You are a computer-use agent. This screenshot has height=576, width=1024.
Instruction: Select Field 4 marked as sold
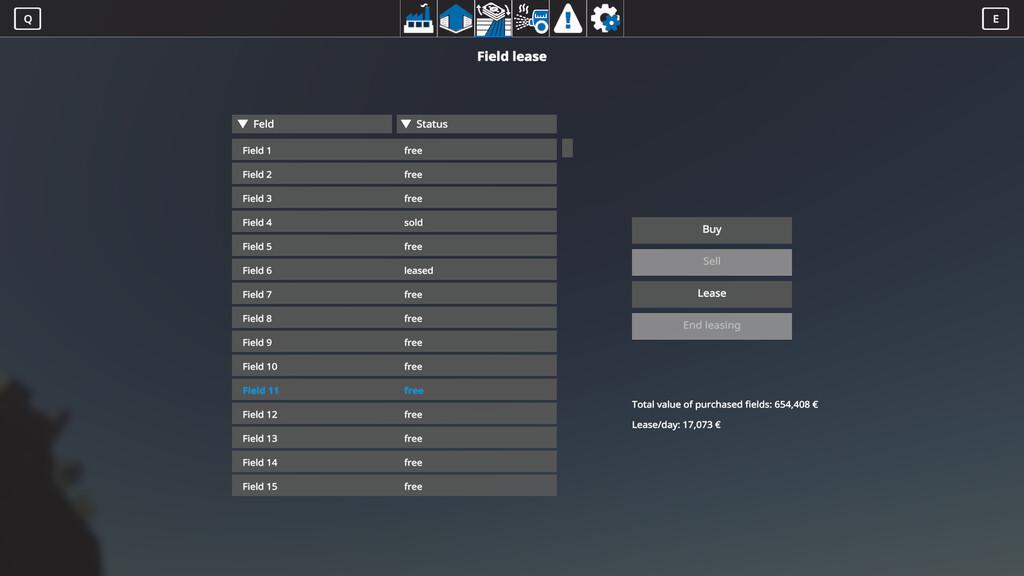pos(394,222)
